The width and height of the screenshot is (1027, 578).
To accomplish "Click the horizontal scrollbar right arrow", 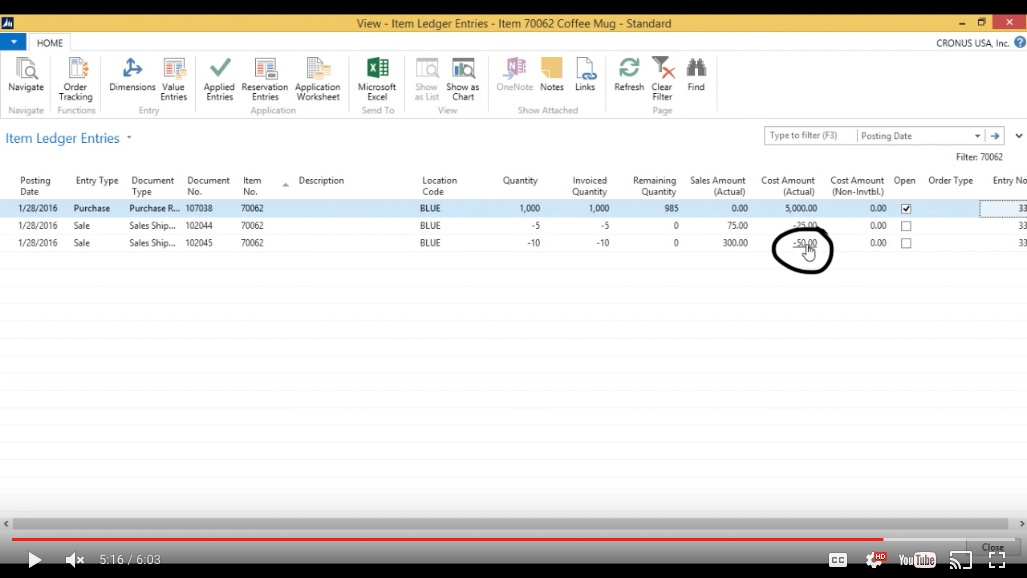I will pos(1021,524).
